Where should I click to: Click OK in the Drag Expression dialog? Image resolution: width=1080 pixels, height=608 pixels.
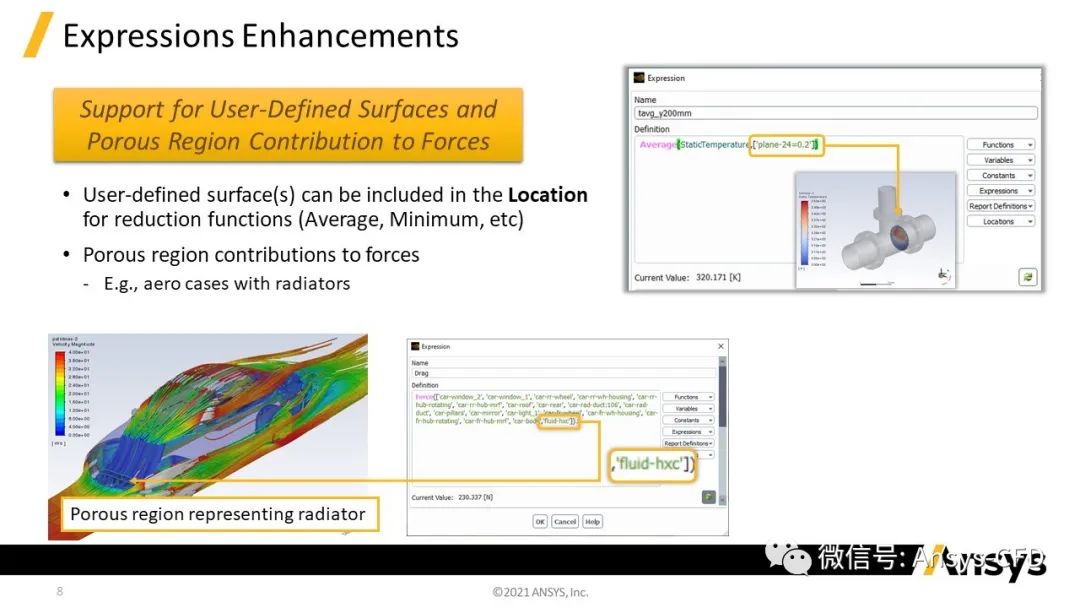coord(540,521)
